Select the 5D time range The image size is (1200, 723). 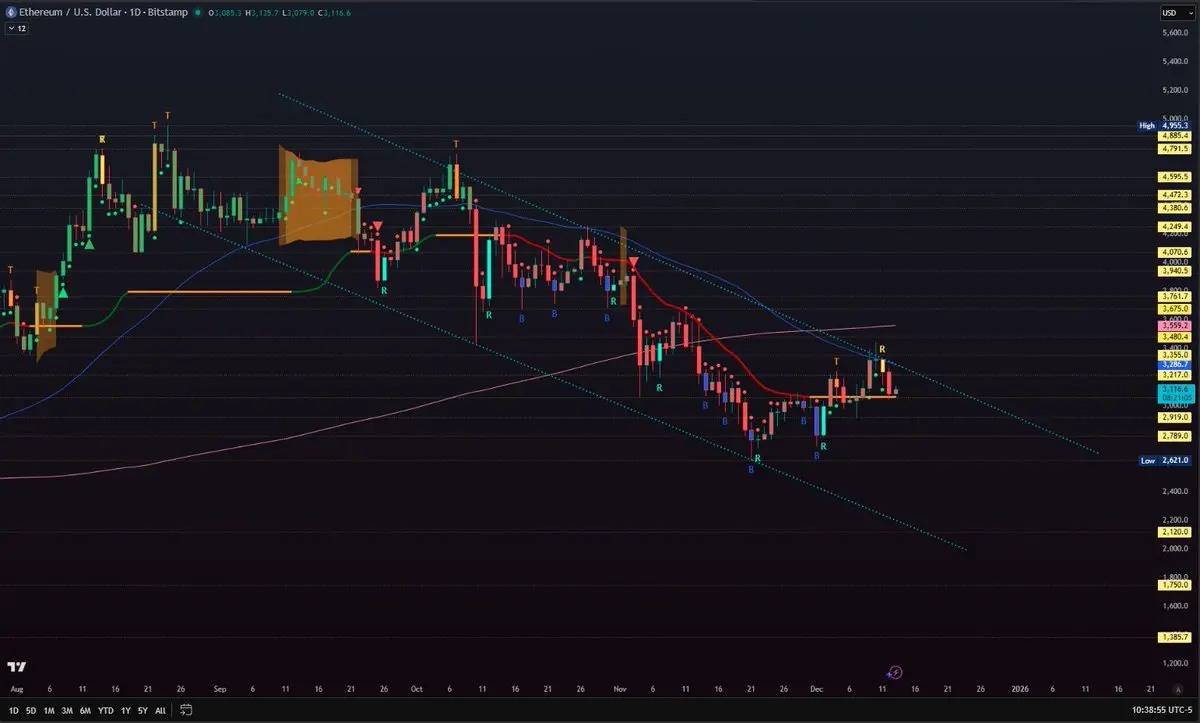pos(30,709)
